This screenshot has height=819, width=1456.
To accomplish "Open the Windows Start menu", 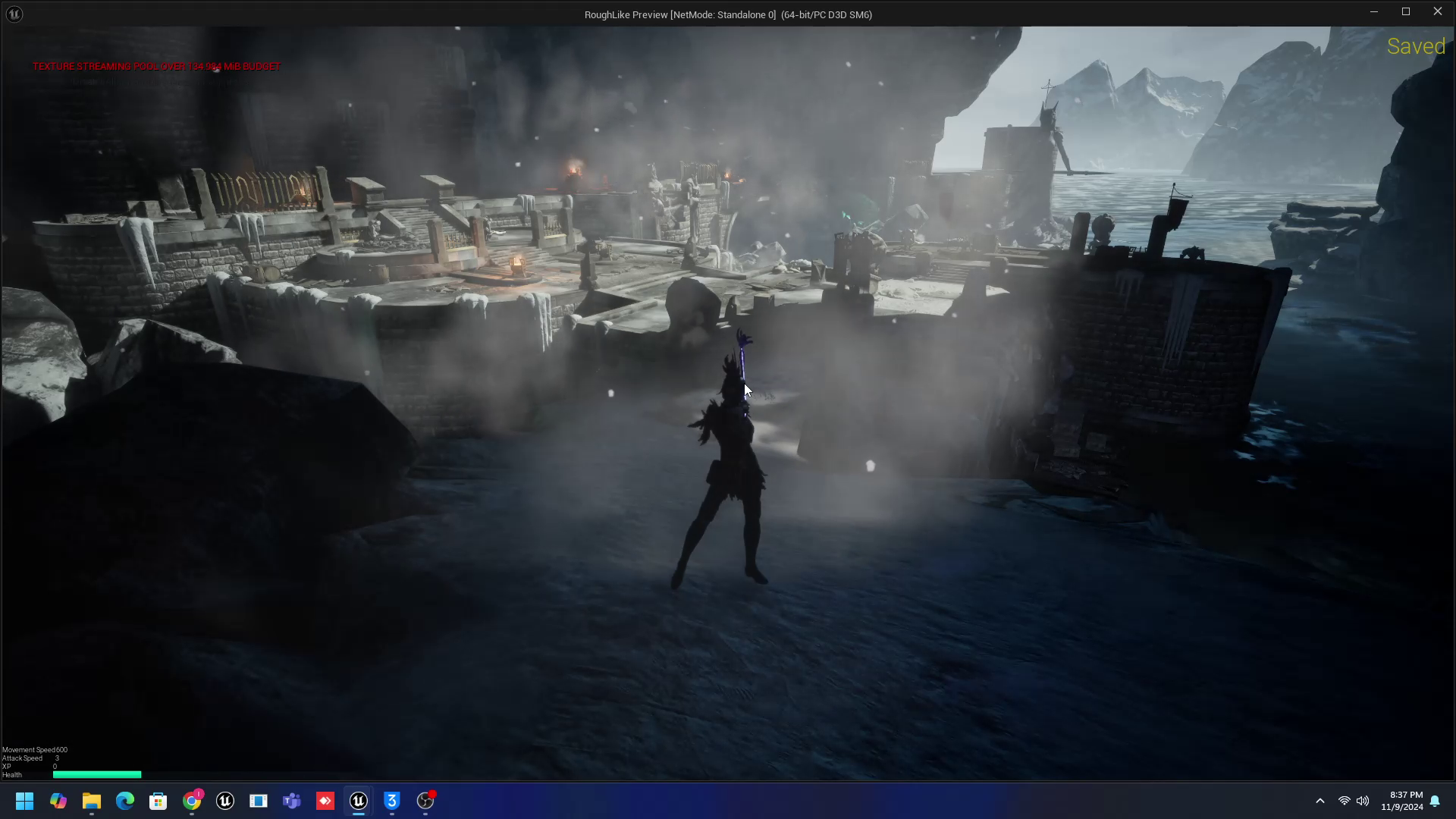I will tap(24, 802).
